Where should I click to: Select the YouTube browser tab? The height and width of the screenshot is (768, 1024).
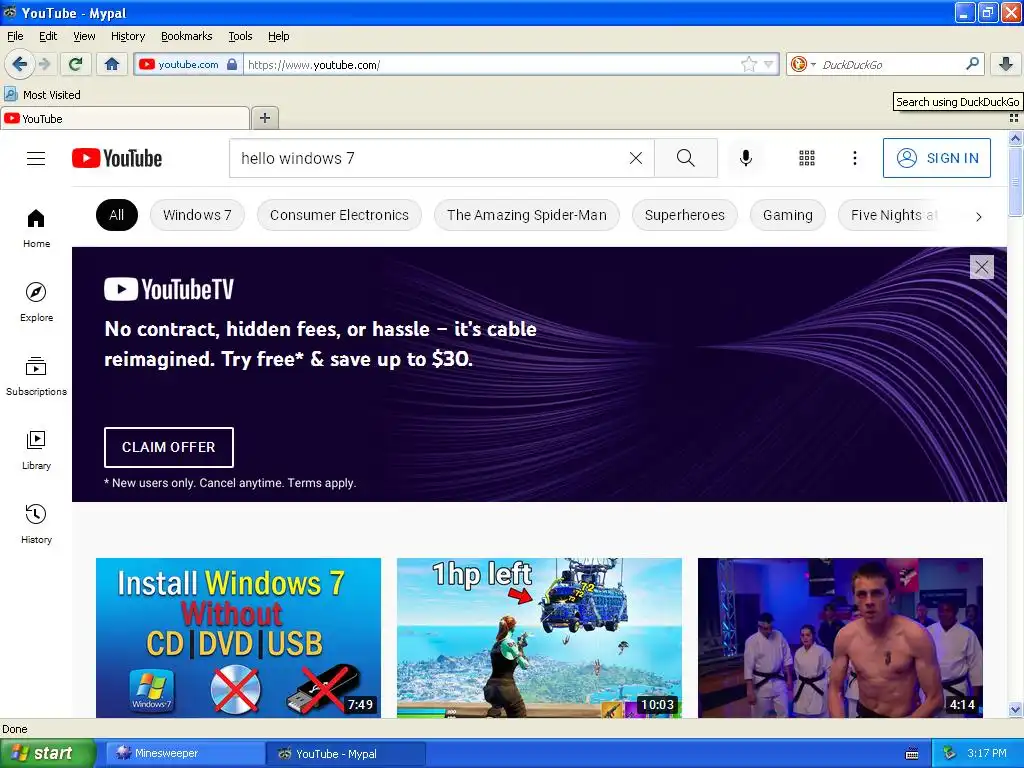click(x=125, y=119)
